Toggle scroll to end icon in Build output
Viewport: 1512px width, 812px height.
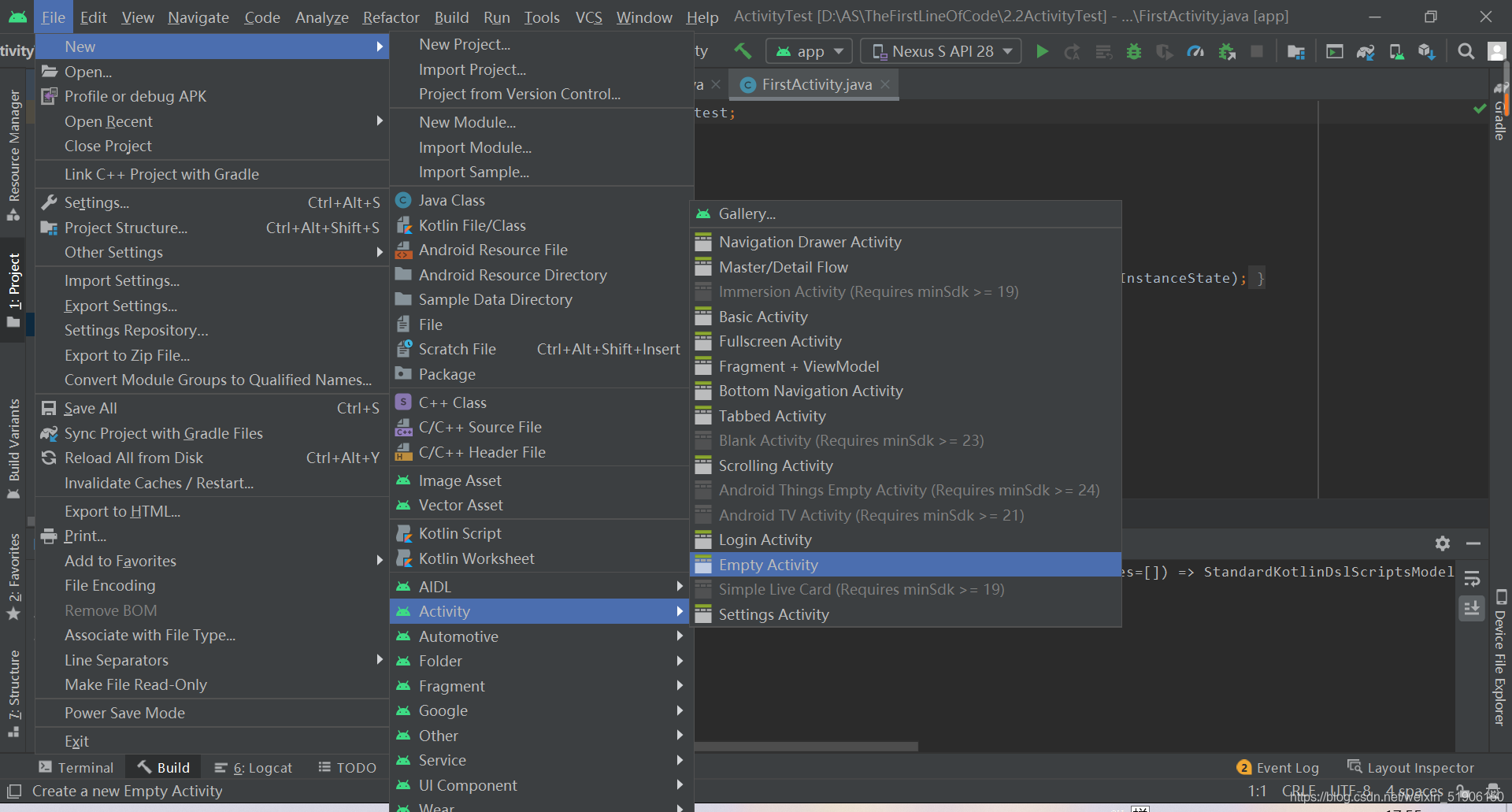pos(1472,608)
